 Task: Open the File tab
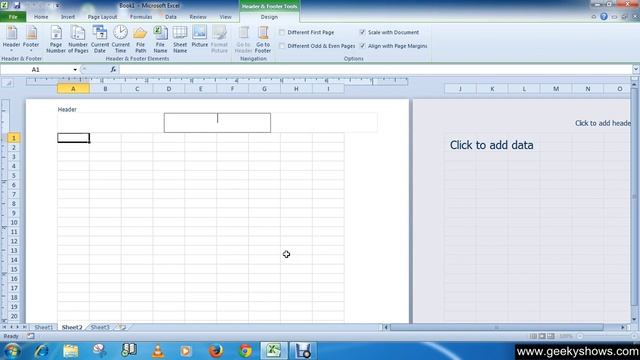13,17
